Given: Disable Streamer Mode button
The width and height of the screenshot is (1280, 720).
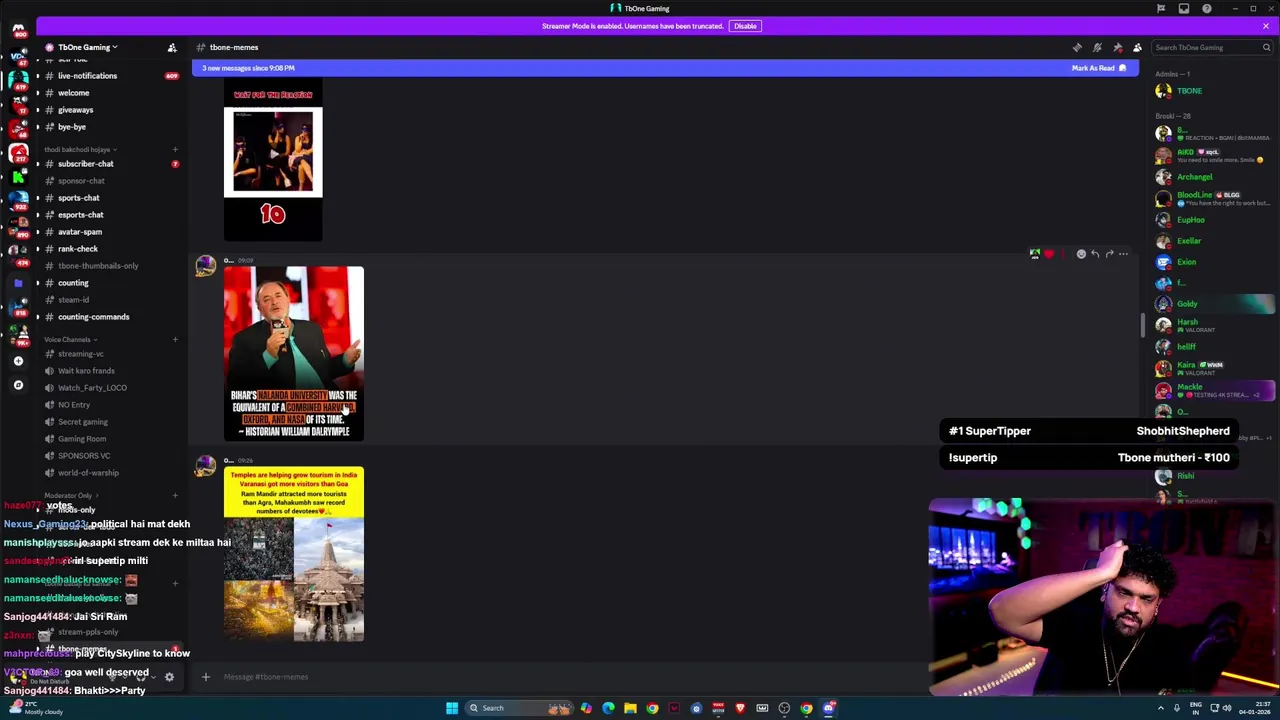Looking at the screenshot, I should 745,26.
